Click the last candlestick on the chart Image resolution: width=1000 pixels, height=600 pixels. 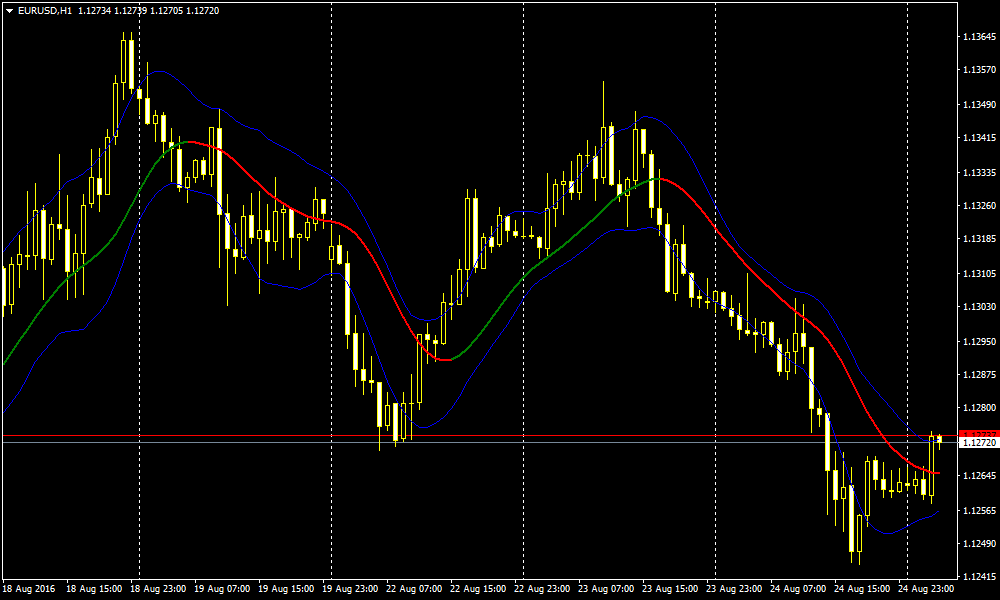pos(939,439)
